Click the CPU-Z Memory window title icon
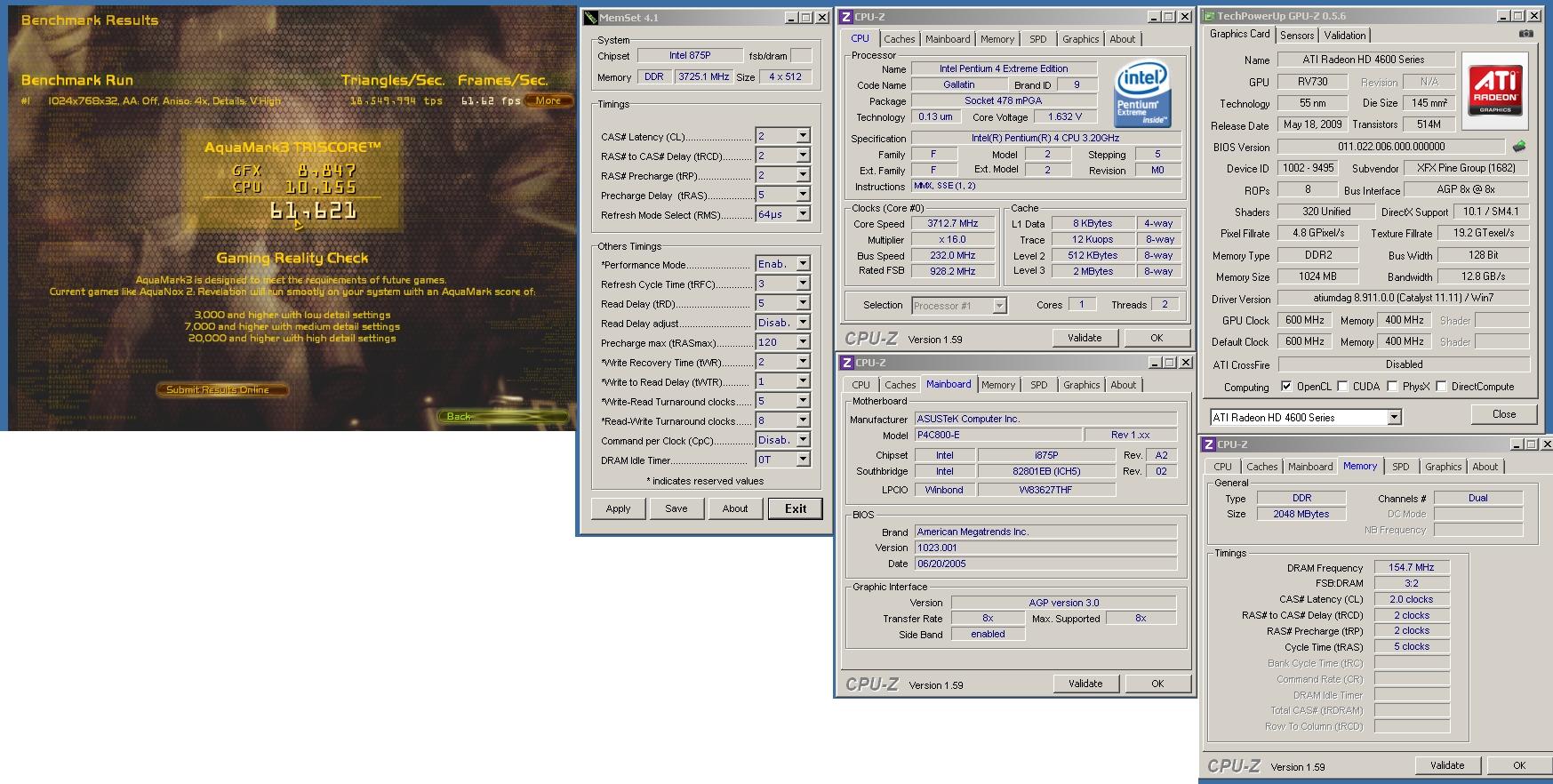Screen dimensions: 1553x784 tap(1209, 444)
